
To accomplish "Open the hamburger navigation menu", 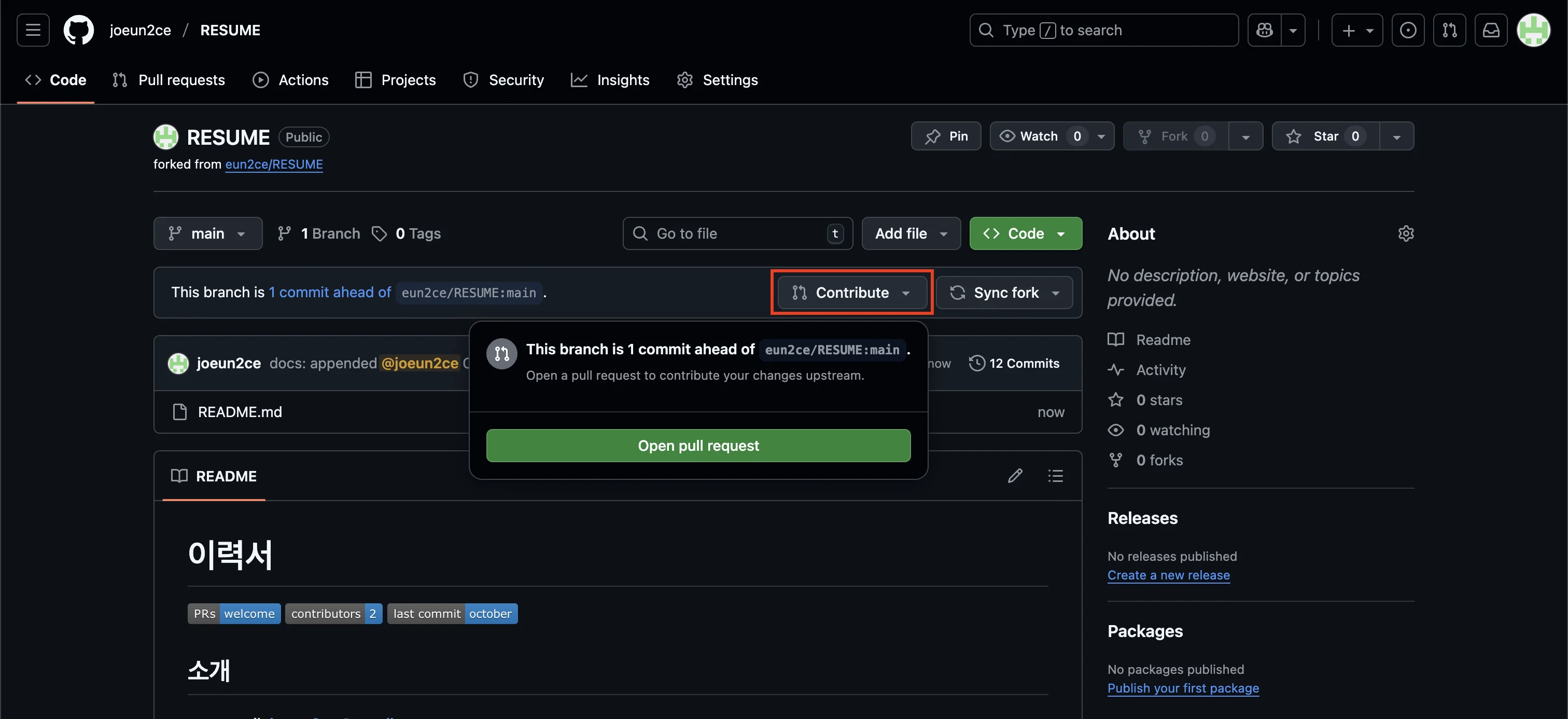I will click(33, 30).
